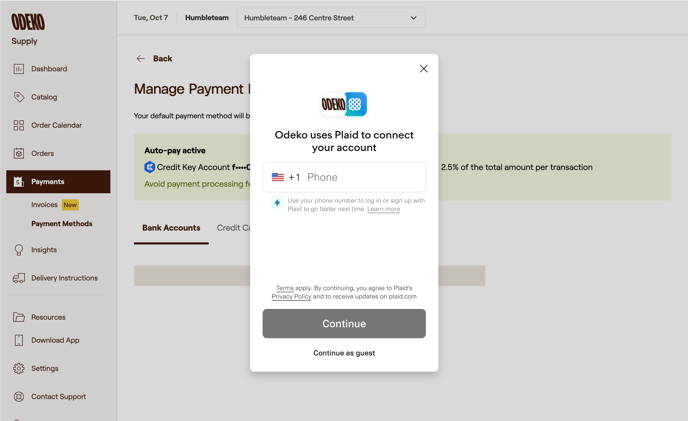The height and width of the screenshot is (421, 688).
Task: Click the Orders icon in sidebar
Action: (19, 153)
